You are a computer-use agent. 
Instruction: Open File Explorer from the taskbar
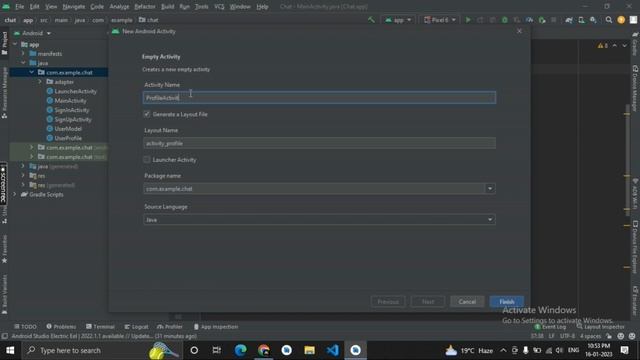click(309, 350)
